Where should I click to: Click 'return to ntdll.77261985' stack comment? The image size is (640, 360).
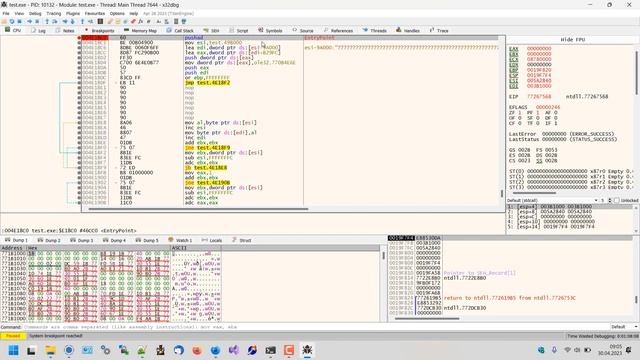(509, 298)
